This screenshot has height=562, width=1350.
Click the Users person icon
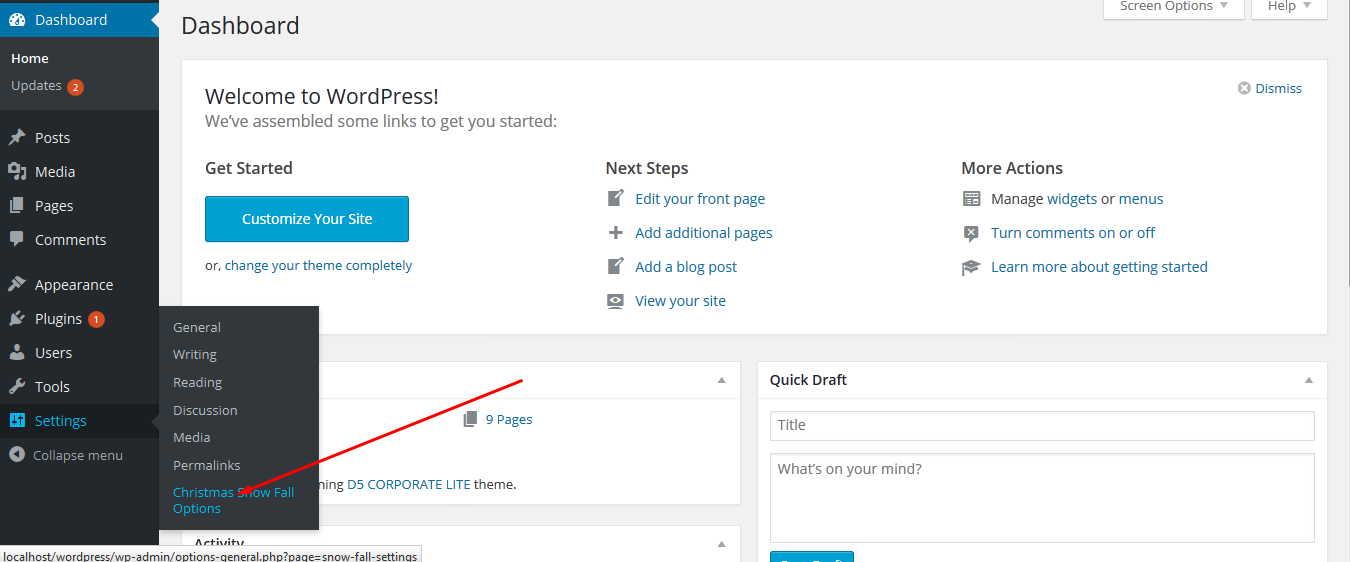click(17, 353)
